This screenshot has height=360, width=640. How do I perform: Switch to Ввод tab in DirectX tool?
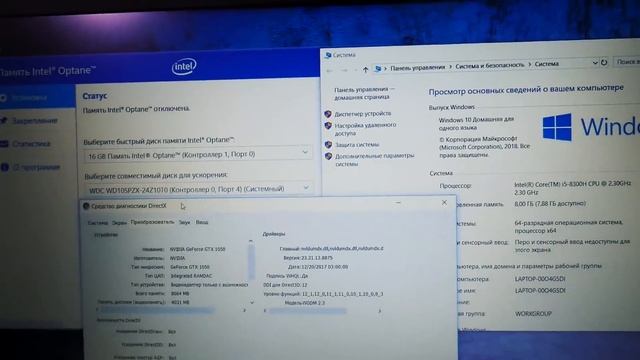click(202, 222)
